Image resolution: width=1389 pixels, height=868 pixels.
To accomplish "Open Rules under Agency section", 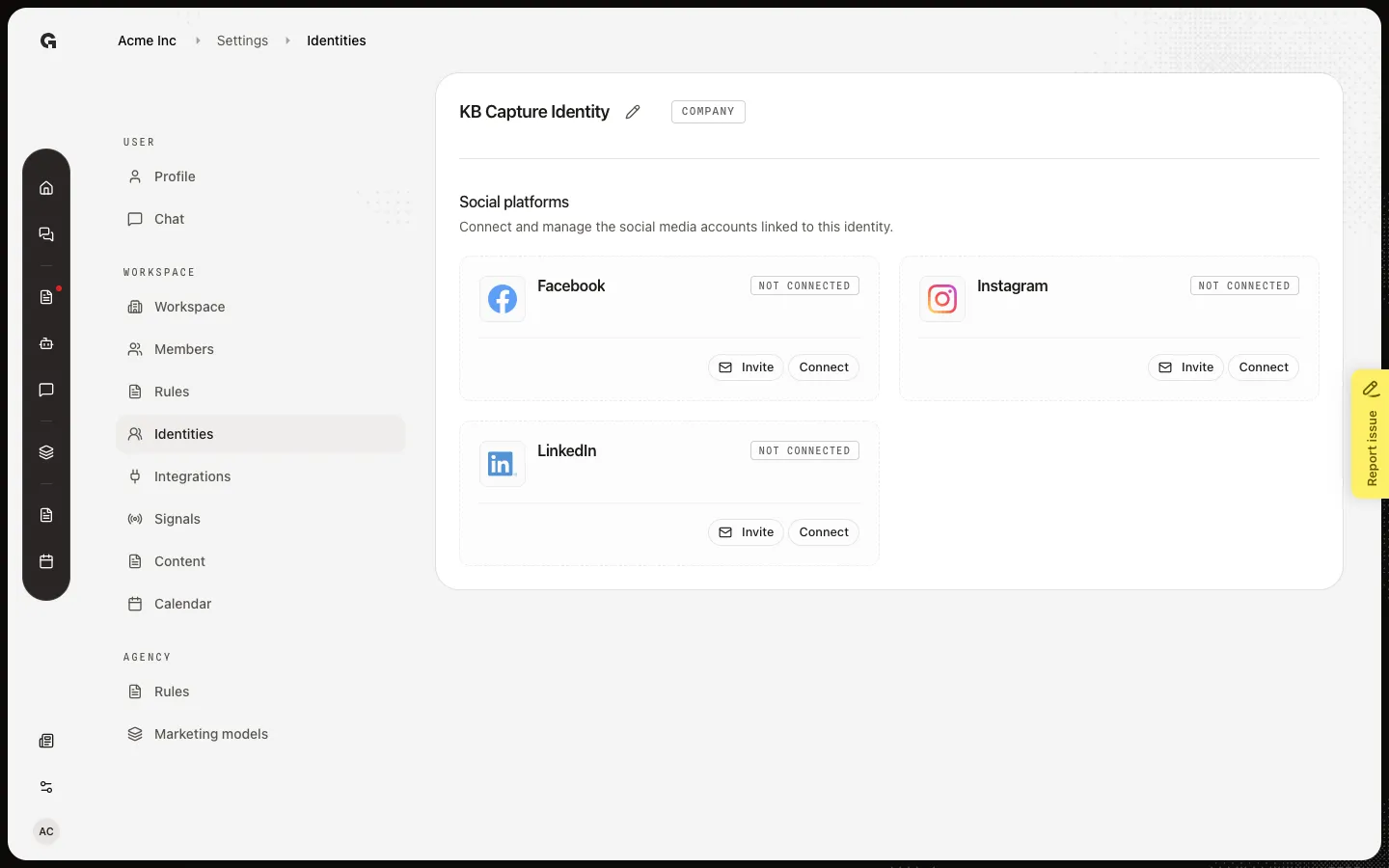I will pyautogui.click(x=260, y=692).
